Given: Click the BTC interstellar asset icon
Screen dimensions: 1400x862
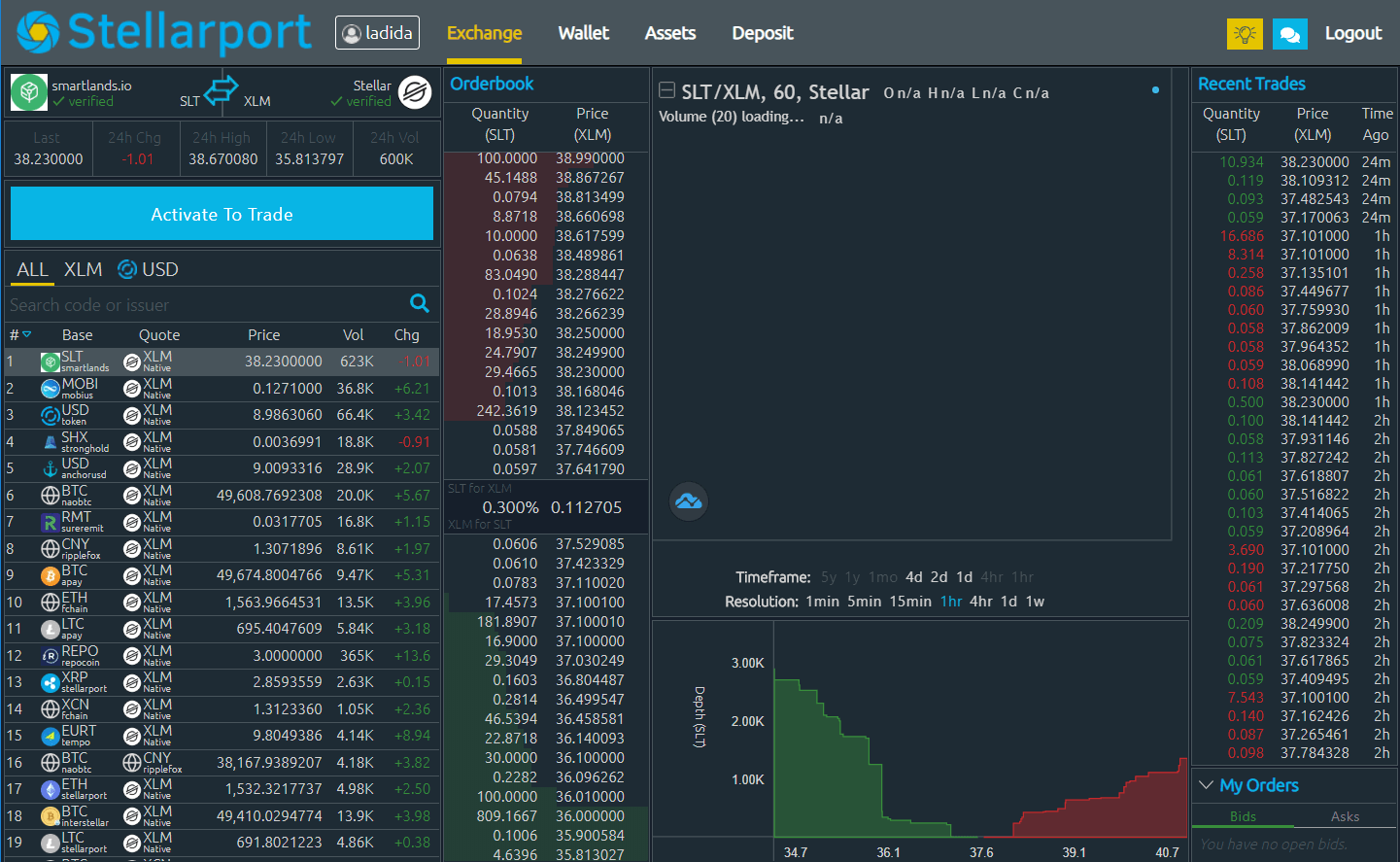Looking at the screenshot, I should tap(51, 816).
